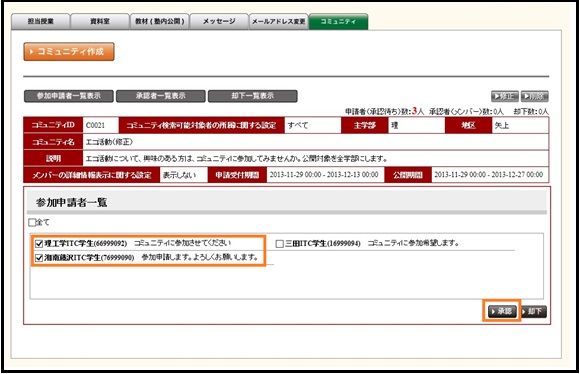Click the 削除 delete button
Image resolution: width=580 pixels, height=374 pixels.
tap(535, 97)
